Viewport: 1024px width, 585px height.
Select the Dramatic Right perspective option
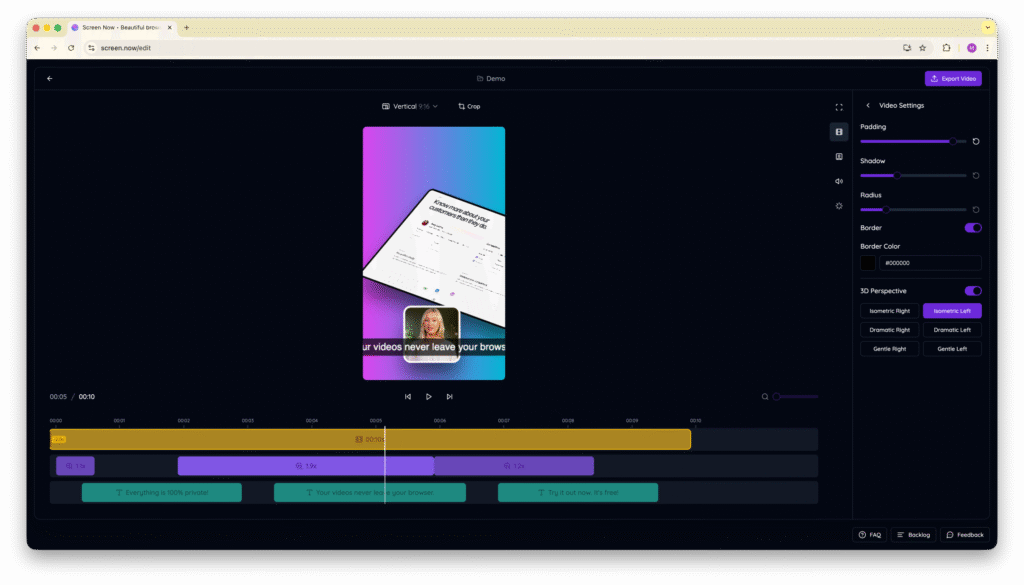point(889,330)
